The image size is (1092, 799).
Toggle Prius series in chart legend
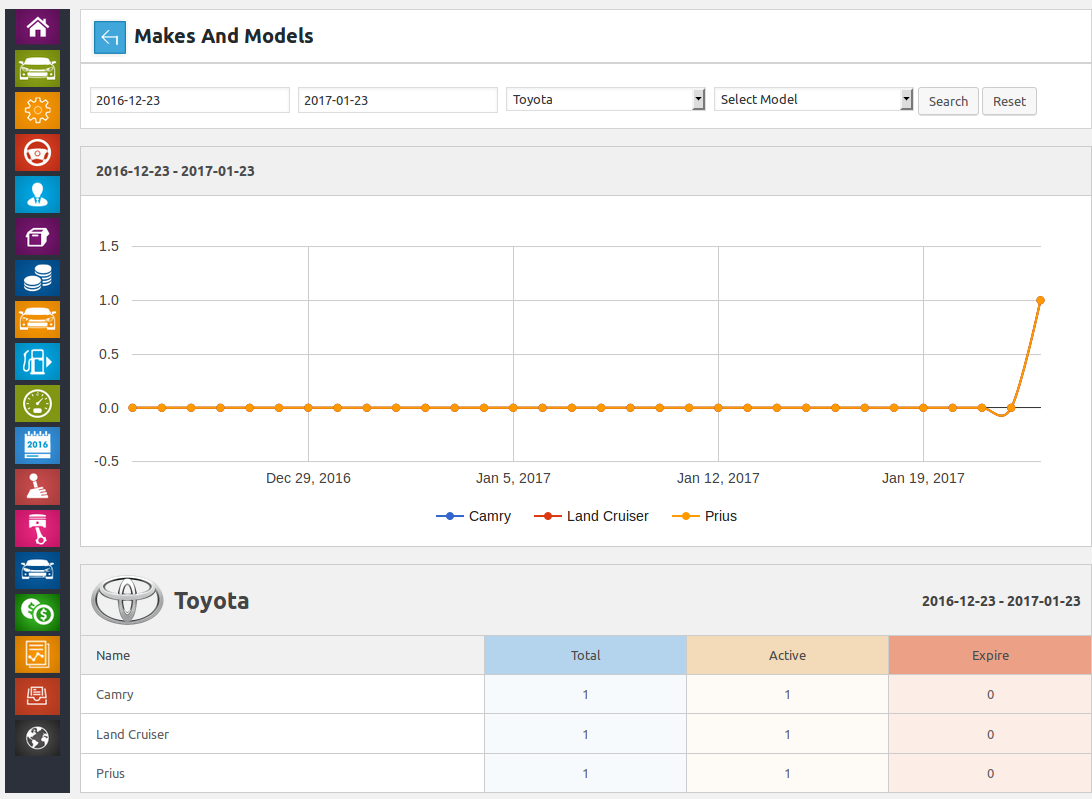(704, 516)
